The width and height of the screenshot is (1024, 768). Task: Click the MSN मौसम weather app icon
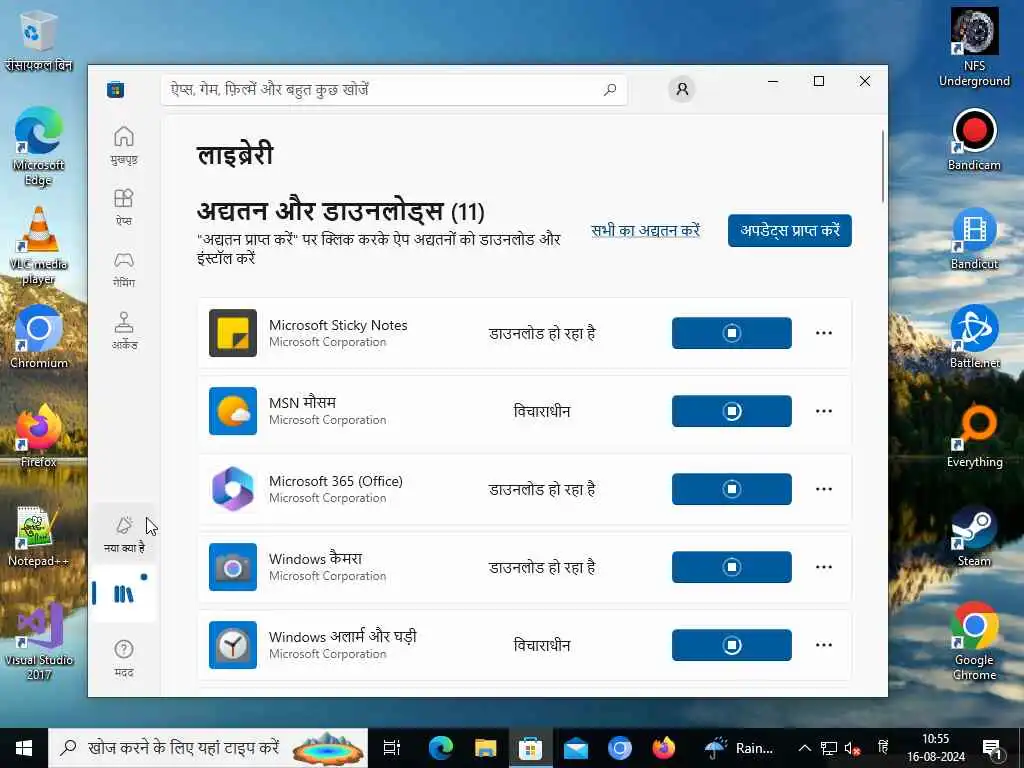[232, 411]
